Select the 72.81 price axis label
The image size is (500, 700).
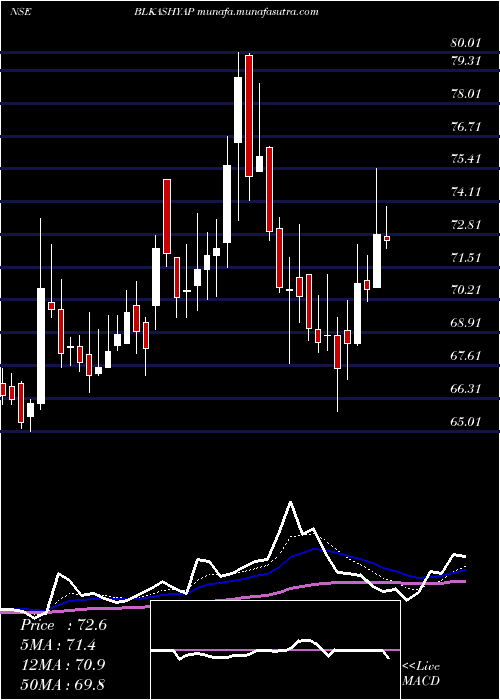(x=466, y=225)
